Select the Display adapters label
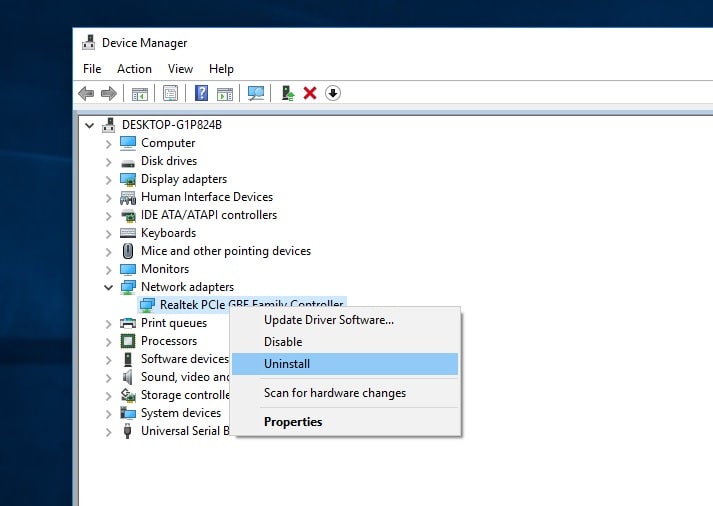 (184, 179)
